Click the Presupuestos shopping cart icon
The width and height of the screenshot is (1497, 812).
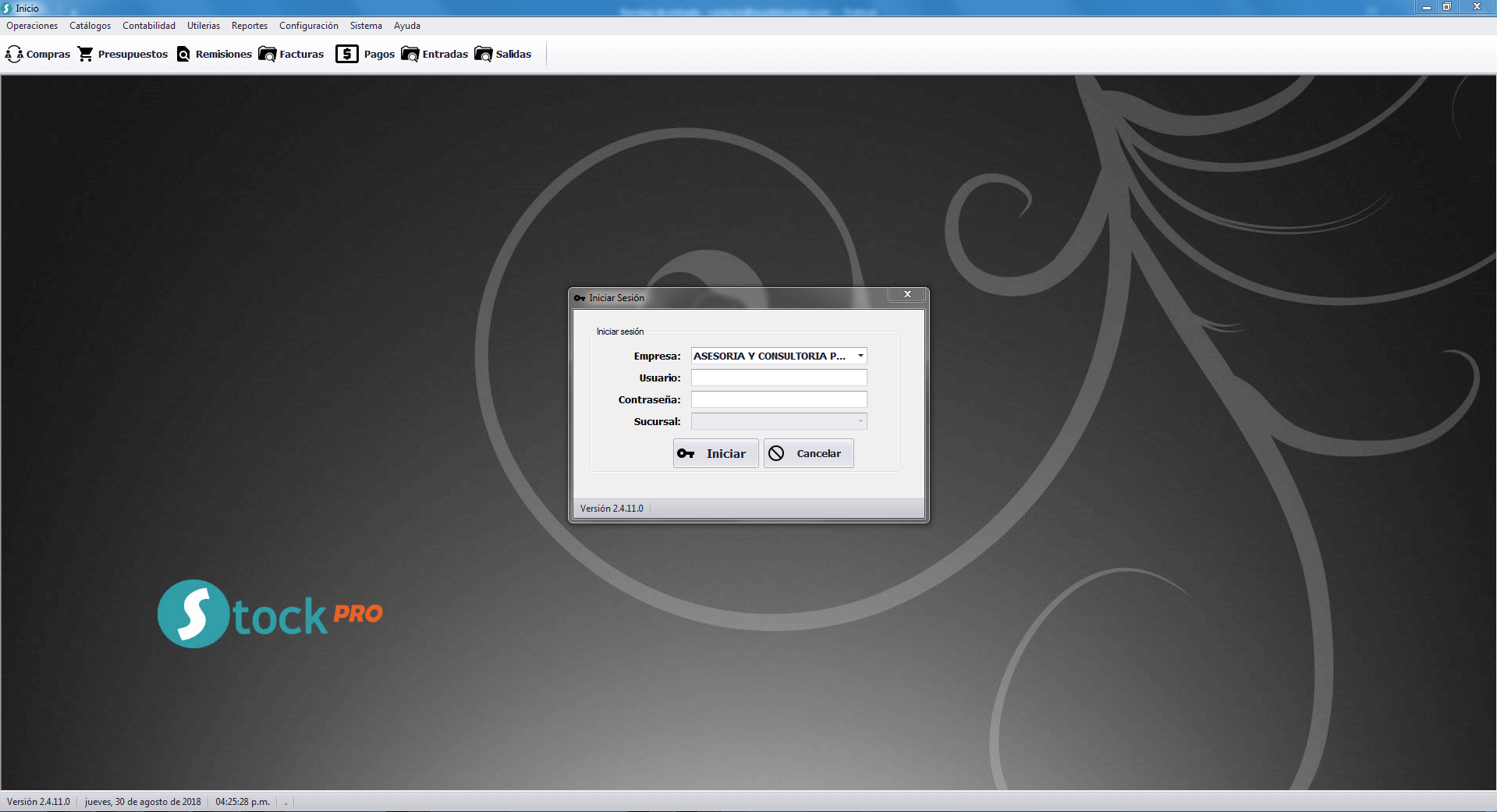[x=86, y=54]
